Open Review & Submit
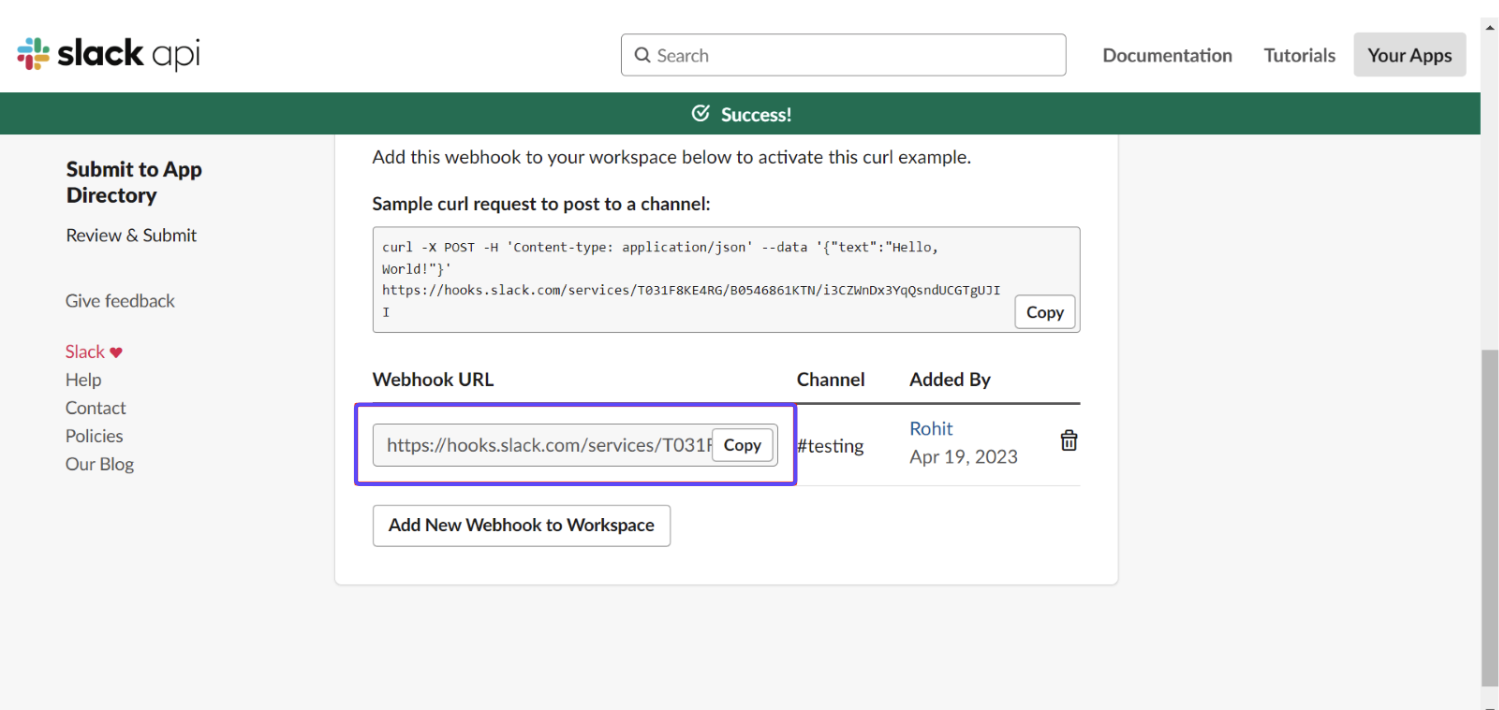 pyautogui.click(x=131, y=234)
